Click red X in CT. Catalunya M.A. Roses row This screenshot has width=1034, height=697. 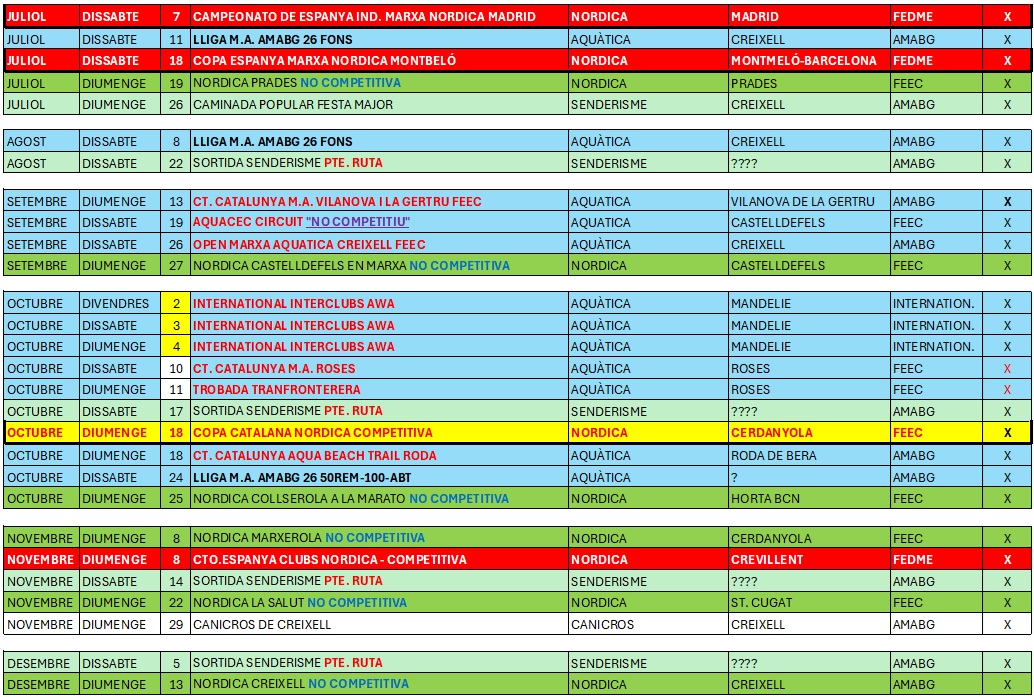(1007, 369)
